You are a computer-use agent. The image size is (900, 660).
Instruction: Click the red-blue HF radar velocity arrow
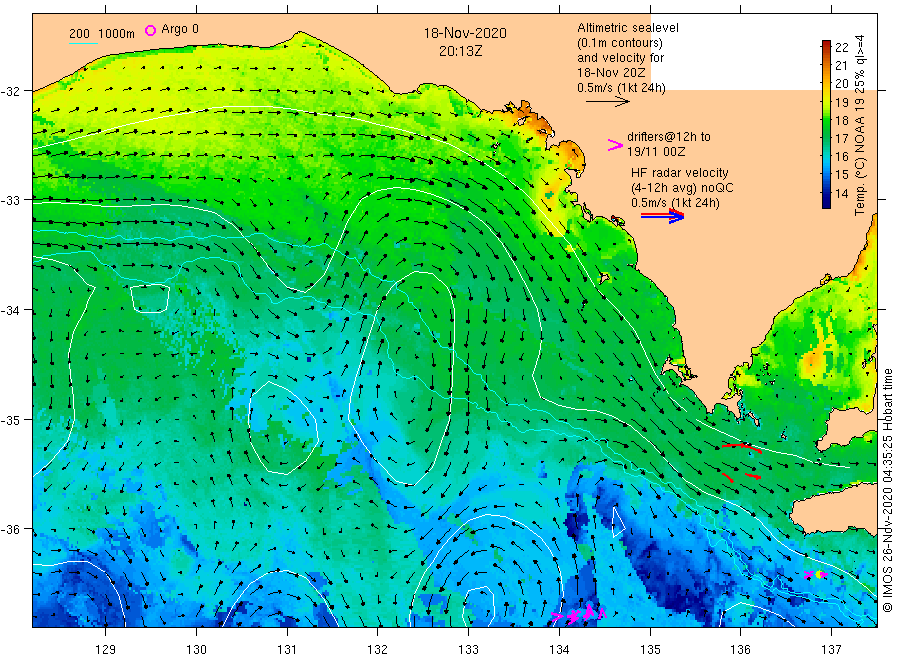coord(662,216)
